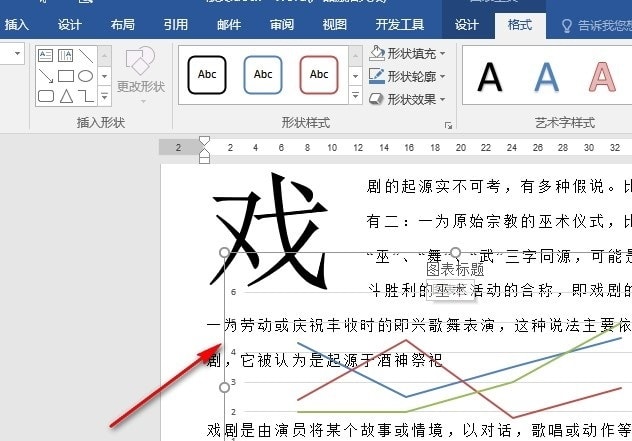632x441 pixels.
Task: Click the chart's top-middle resize handle
Action: [455, 253]
